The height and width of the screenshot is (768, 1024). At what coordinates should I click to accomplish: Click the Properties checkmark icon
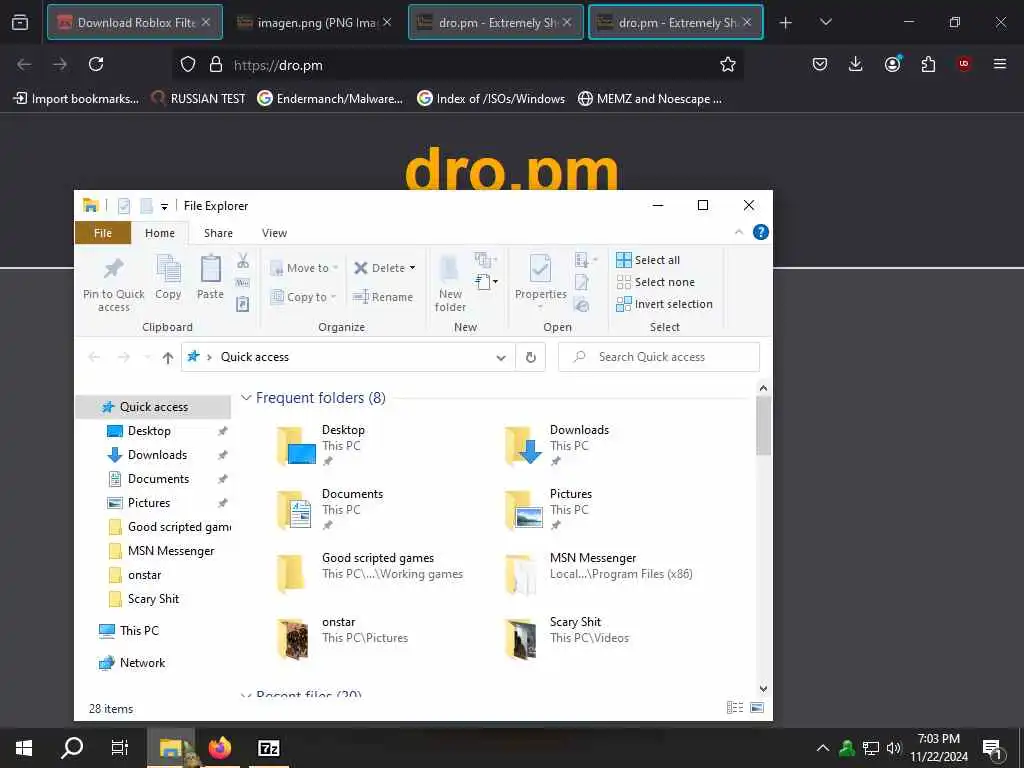pos(540,268)
